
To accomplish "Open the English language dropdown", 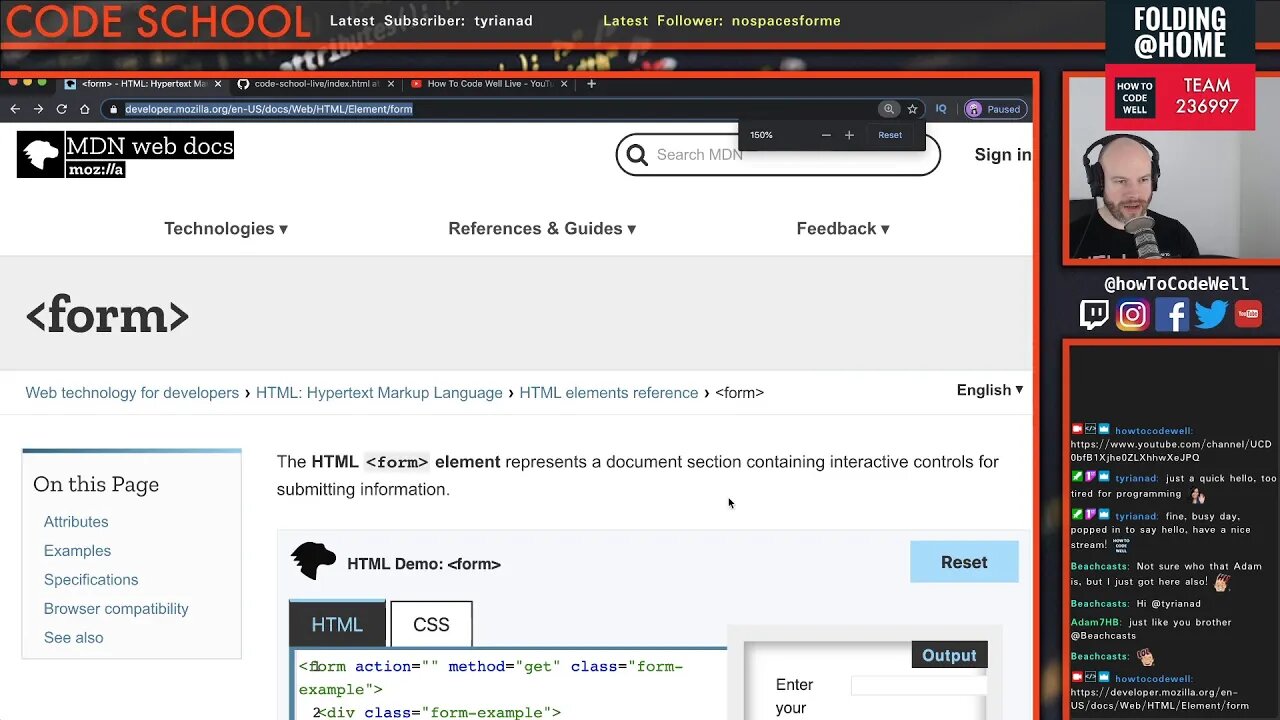I will click(988, 390).
